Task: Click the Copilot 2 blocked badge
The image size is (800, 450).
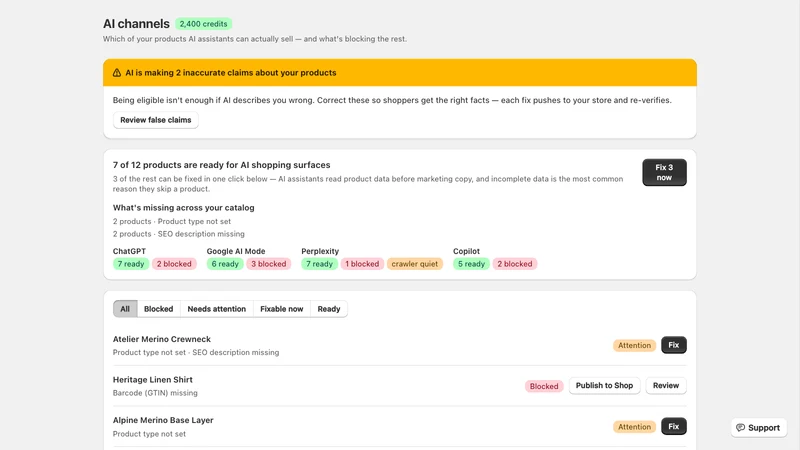Action: (x=515, y=264)
